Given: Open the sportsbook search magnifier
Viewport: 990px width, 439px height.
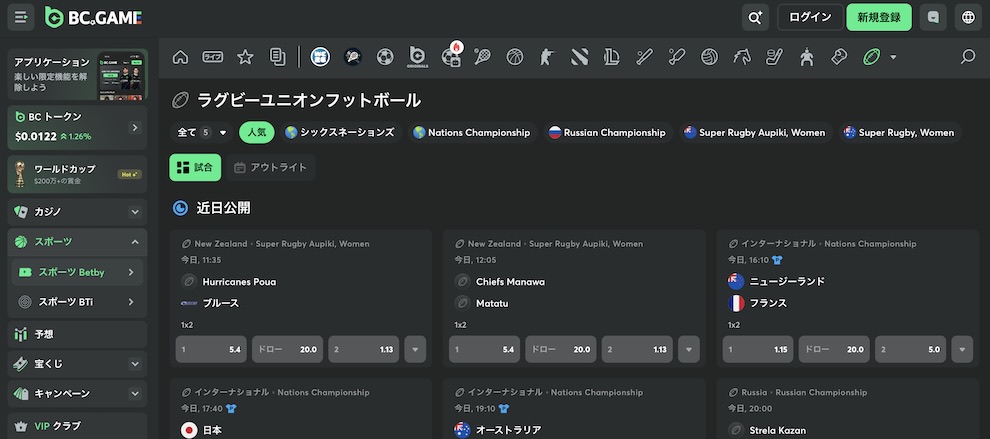Looking at the screenshot, I should click(967, 57).
